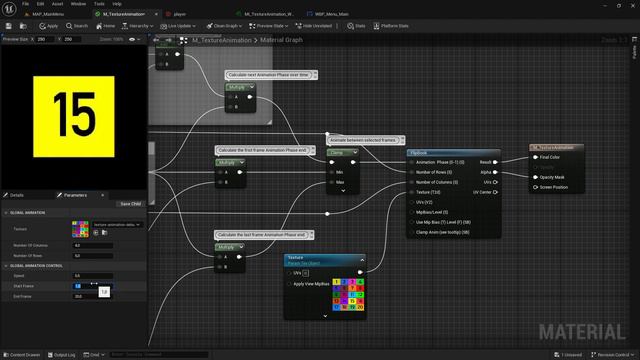Switch to the Details panel tab

[x=16, y=196]
